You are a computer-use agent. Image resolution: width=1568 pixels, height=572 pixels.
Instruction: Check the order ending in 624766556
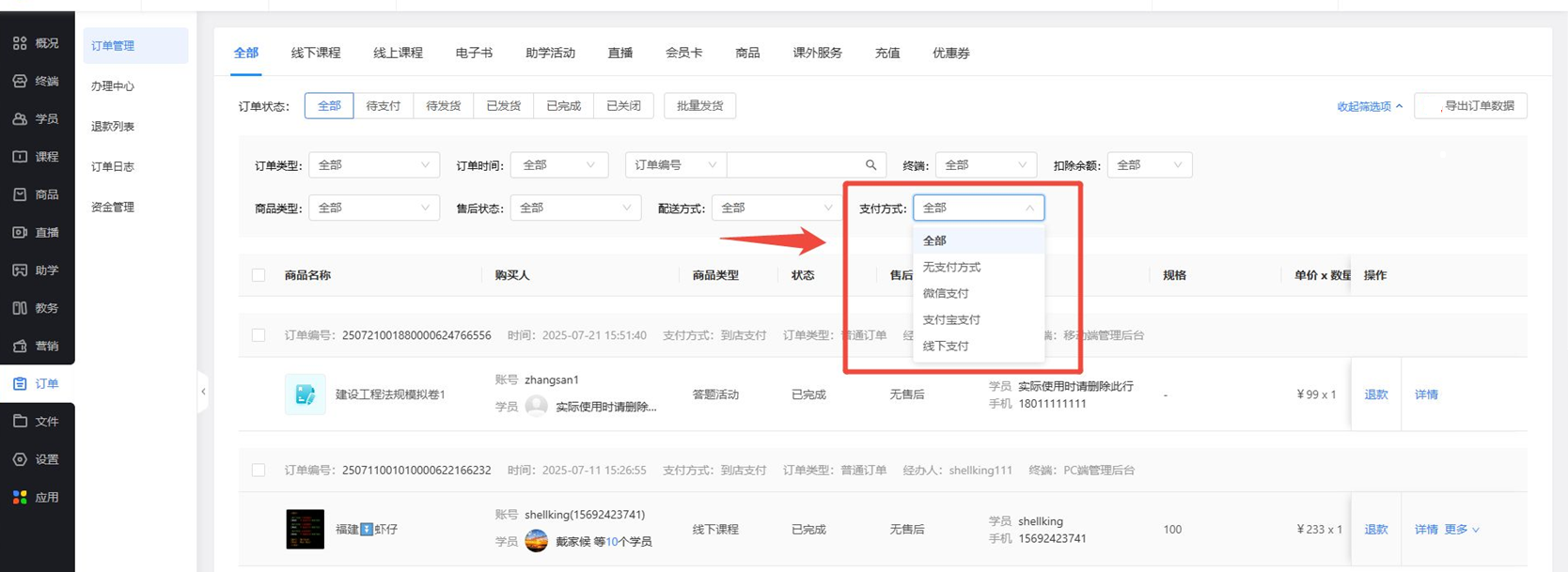(x=259, y=335)
